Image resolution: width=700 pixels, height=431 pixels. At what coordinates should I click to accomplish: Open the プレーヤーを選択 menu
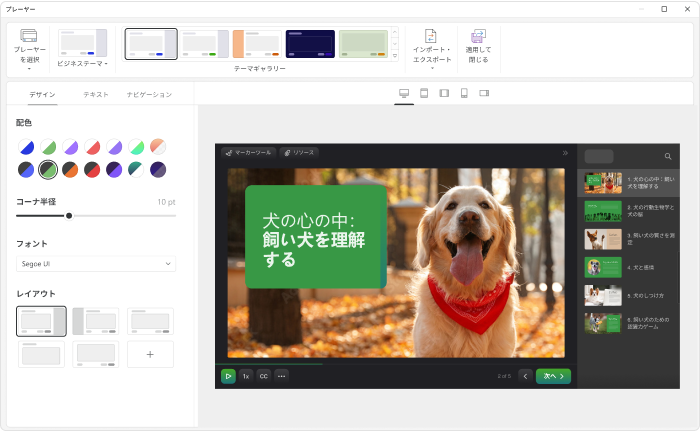[x=29, y=47]
